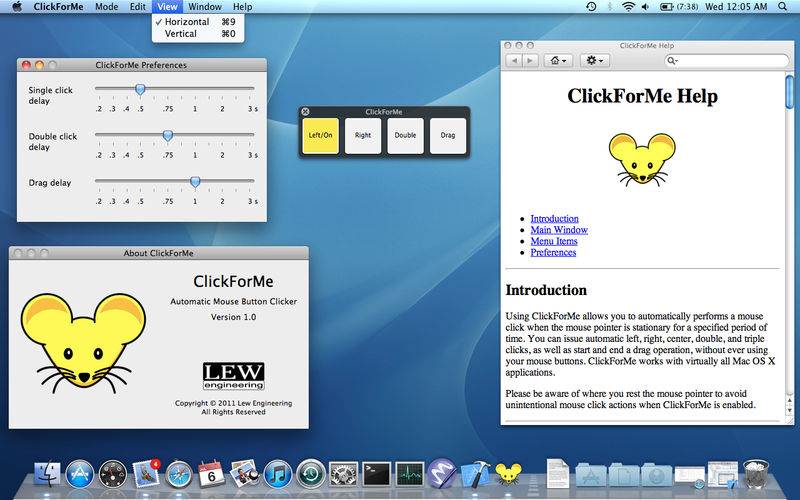The width and height of the screenshot is (800, 500).
Task: Open the purple M app in dock
Action: click(442, 473)
